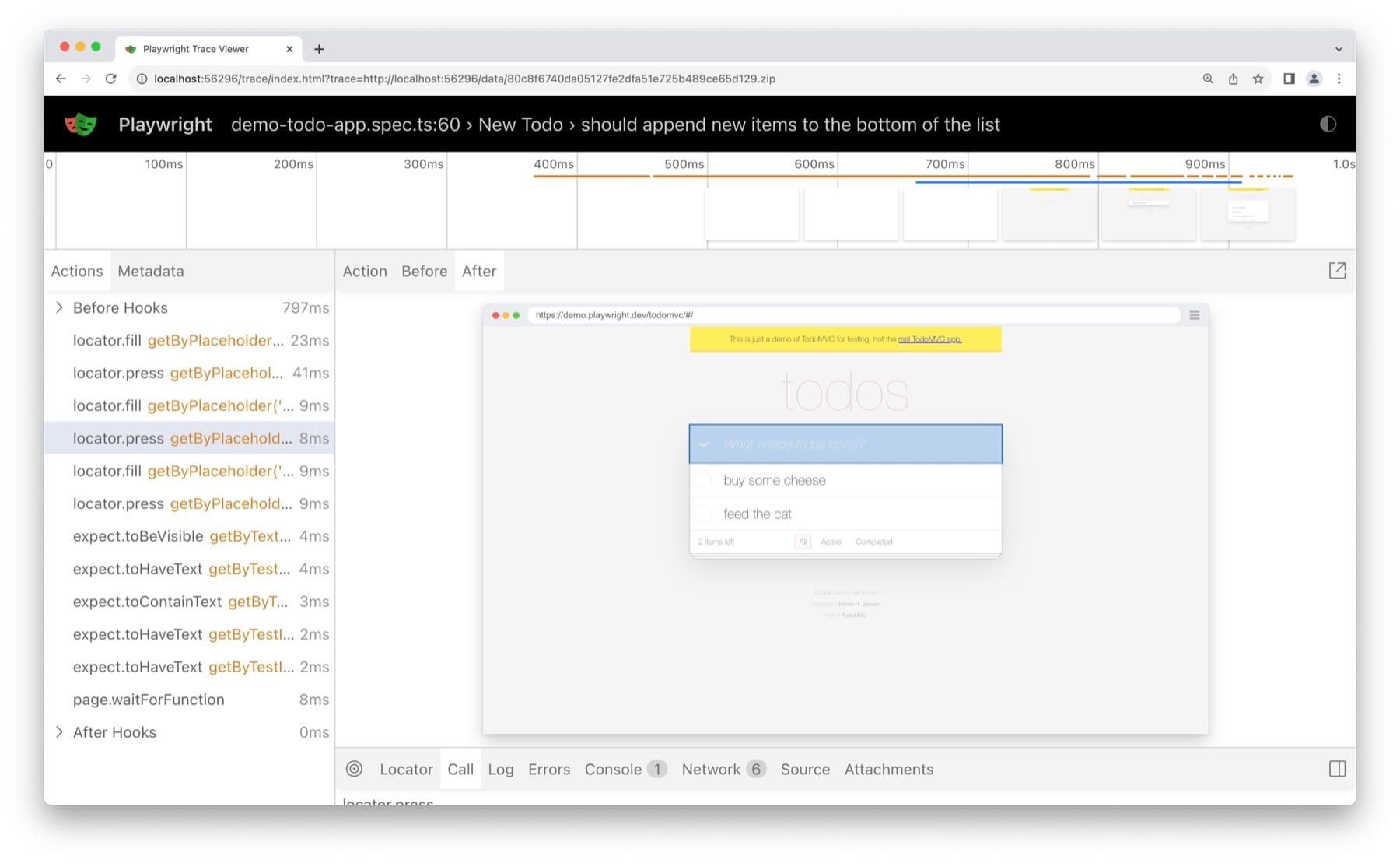Check the 'buy some cheese' todo circle
This screenshot has height=863, width=1400.
coord(703,480)
